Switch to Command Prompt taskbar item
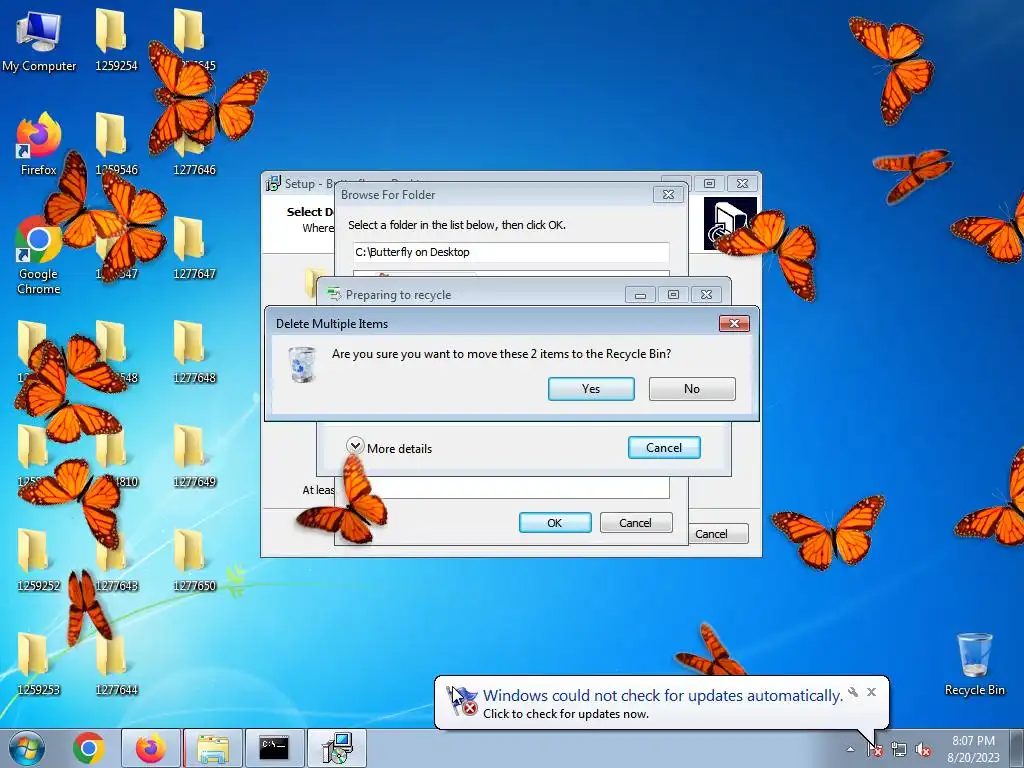 coord(274,748)
